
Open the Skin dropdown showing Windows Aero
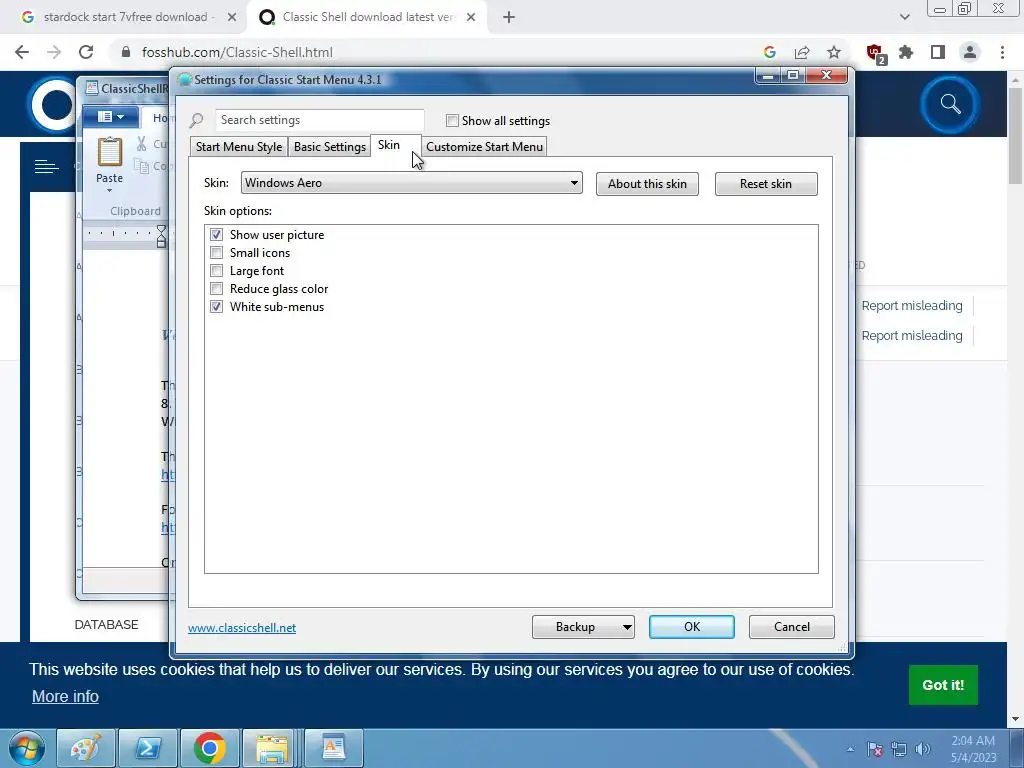411,183
